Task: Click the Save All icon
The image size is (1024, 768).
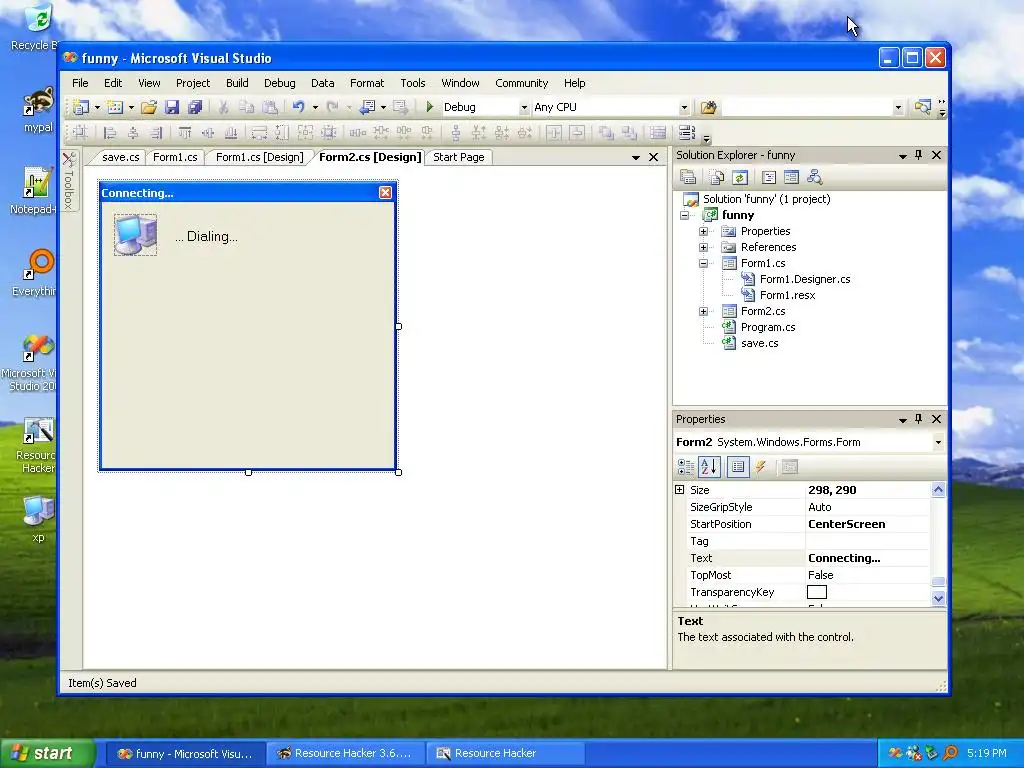Action: coord(195,107)
